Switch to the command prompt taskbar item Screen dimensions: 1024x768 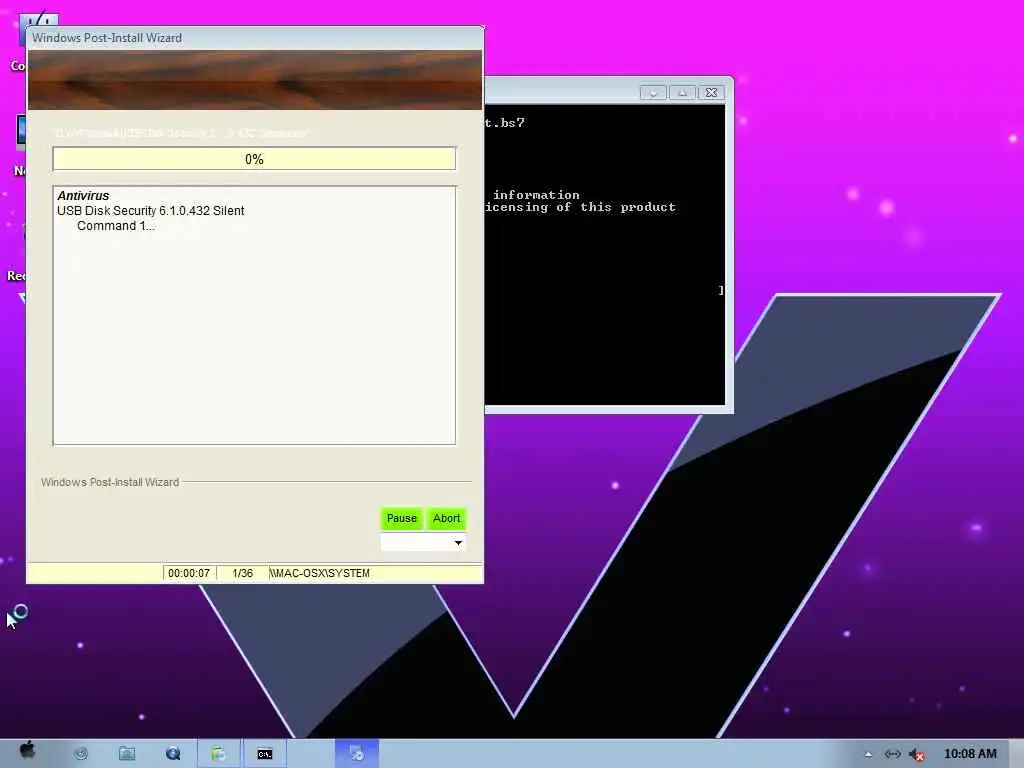click(x=264, y=754)
